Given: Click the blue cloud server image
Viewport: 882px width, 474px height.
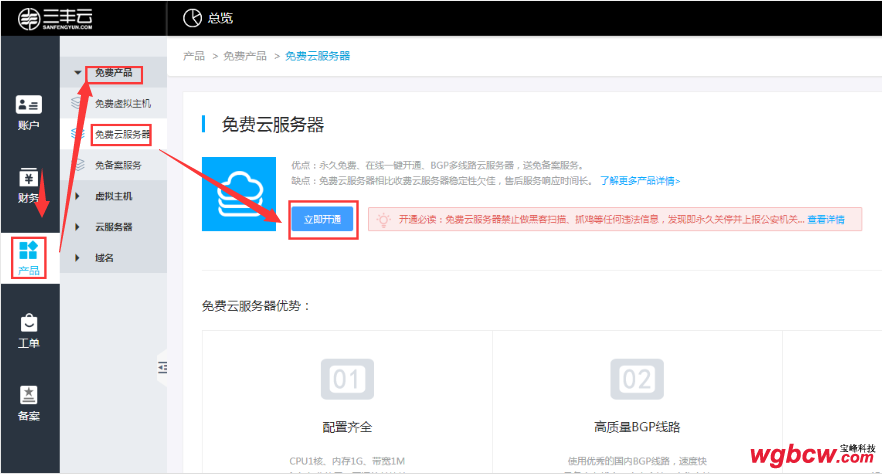Looking at the screenshot, I should pyautogui.click(x=239, y=193).
